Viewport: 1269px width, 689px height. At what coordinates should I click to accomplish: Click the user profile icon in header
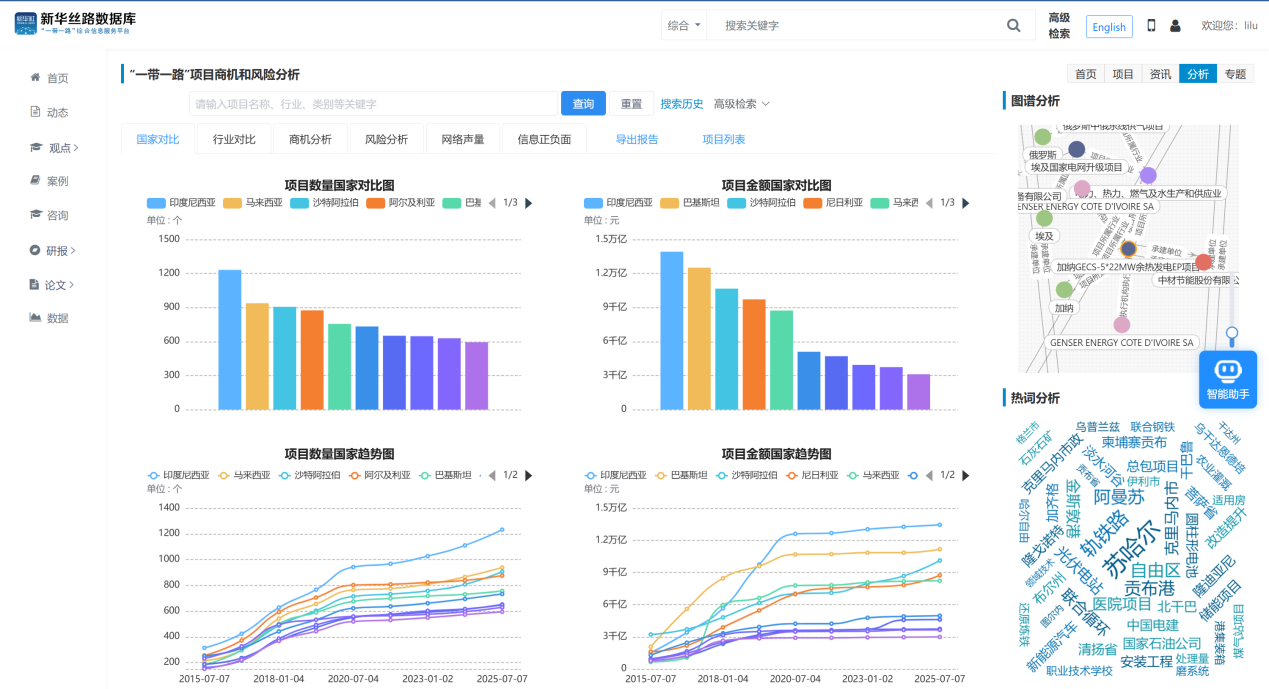click(x=1175, y=26)
